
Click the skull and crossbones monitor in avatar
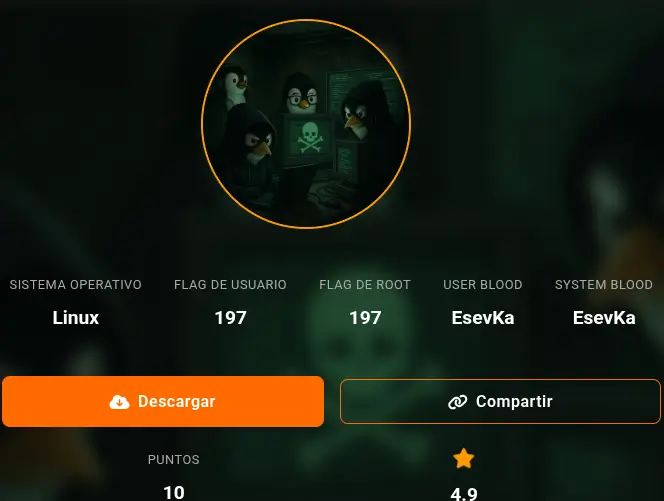(x=309, y=138)
